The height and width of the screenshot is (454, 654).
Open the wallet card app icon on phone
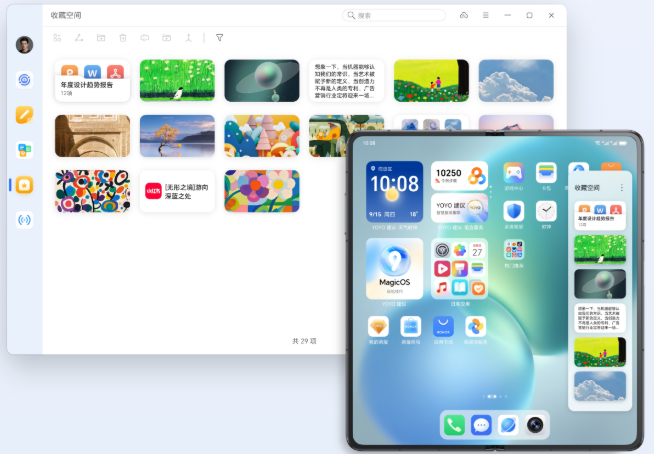pos(546,173)
